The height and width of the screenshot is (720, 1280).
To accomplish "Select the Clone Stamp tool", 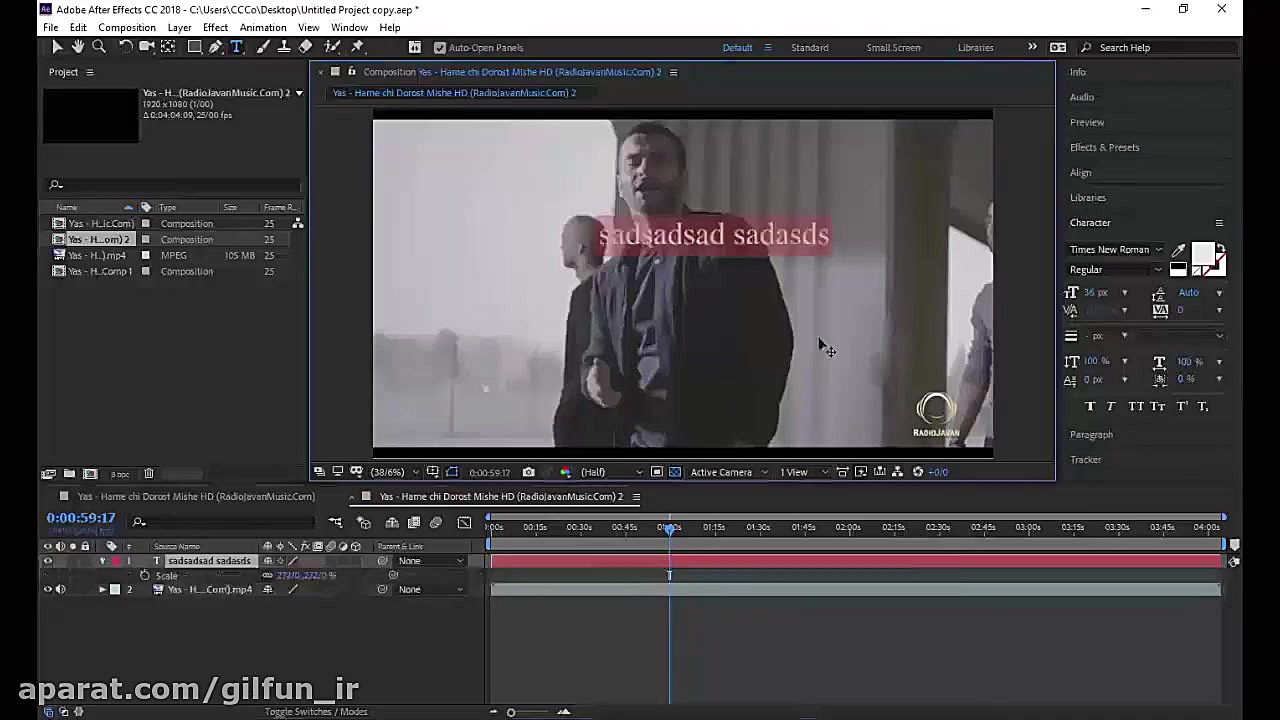I will [284, 47].
